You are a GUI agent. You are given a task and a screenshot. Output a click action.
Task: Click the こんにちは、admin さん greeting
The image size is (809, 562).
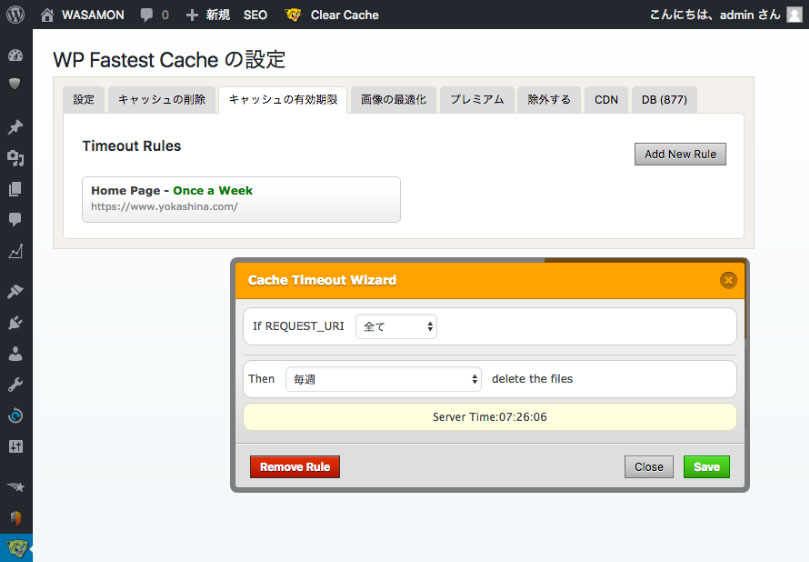click(x=715, y=15)
